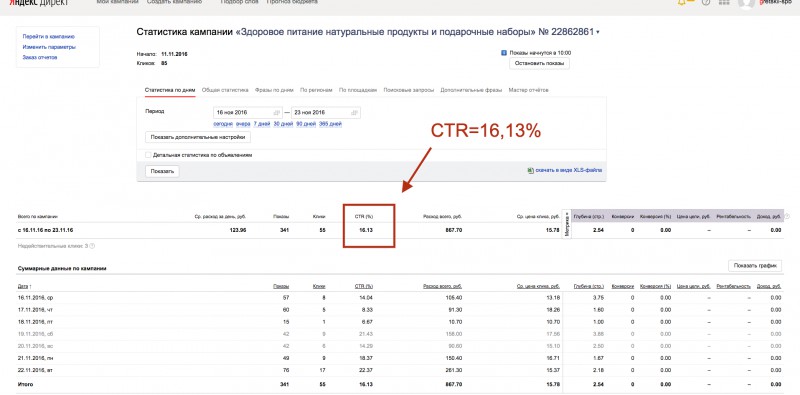Image resolution: width=800 pixels, height=395 pixels.
Task: Click the "Итого" totals row label
Action: [25, 384]
